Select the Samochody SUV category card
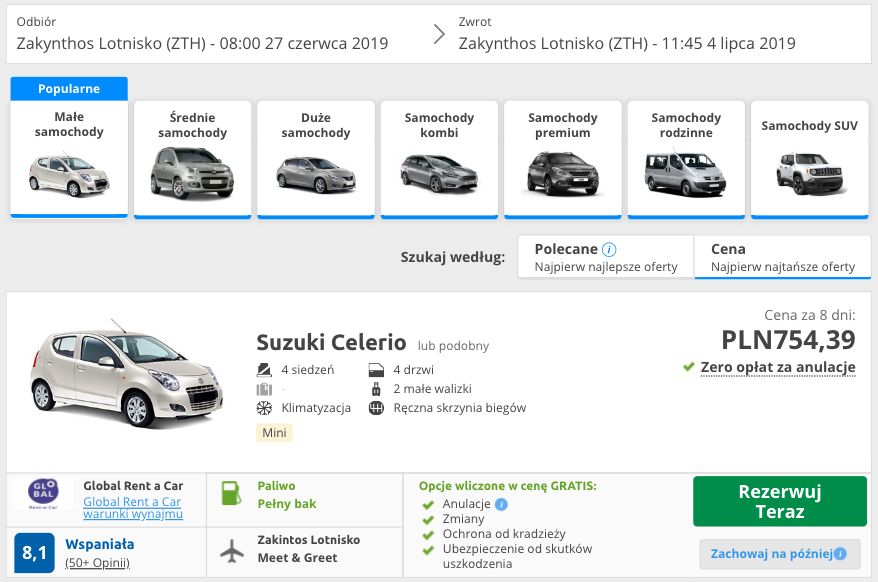Screen dimensions: 878x582 click(x=809, y=159)
